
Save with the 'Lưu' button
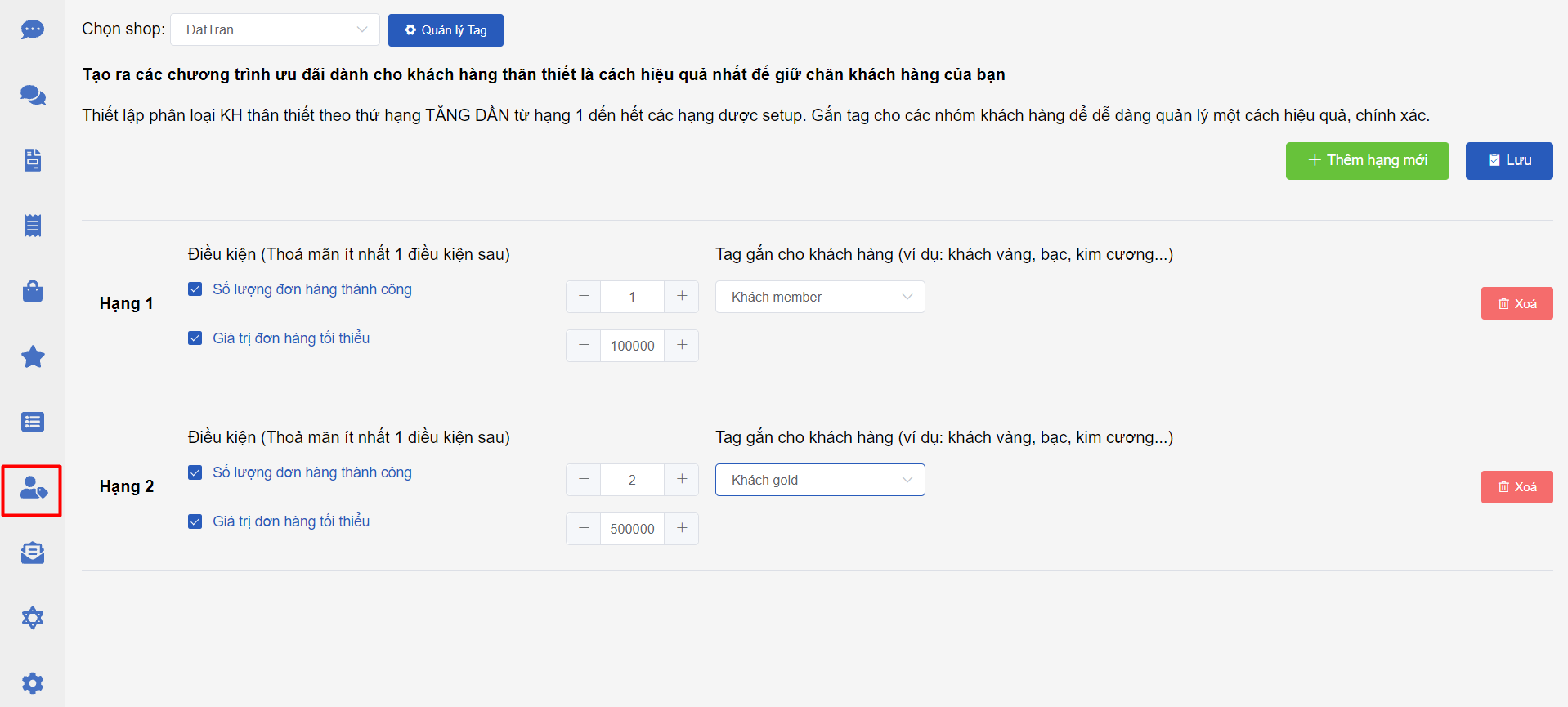click(x=1508, y=161)
